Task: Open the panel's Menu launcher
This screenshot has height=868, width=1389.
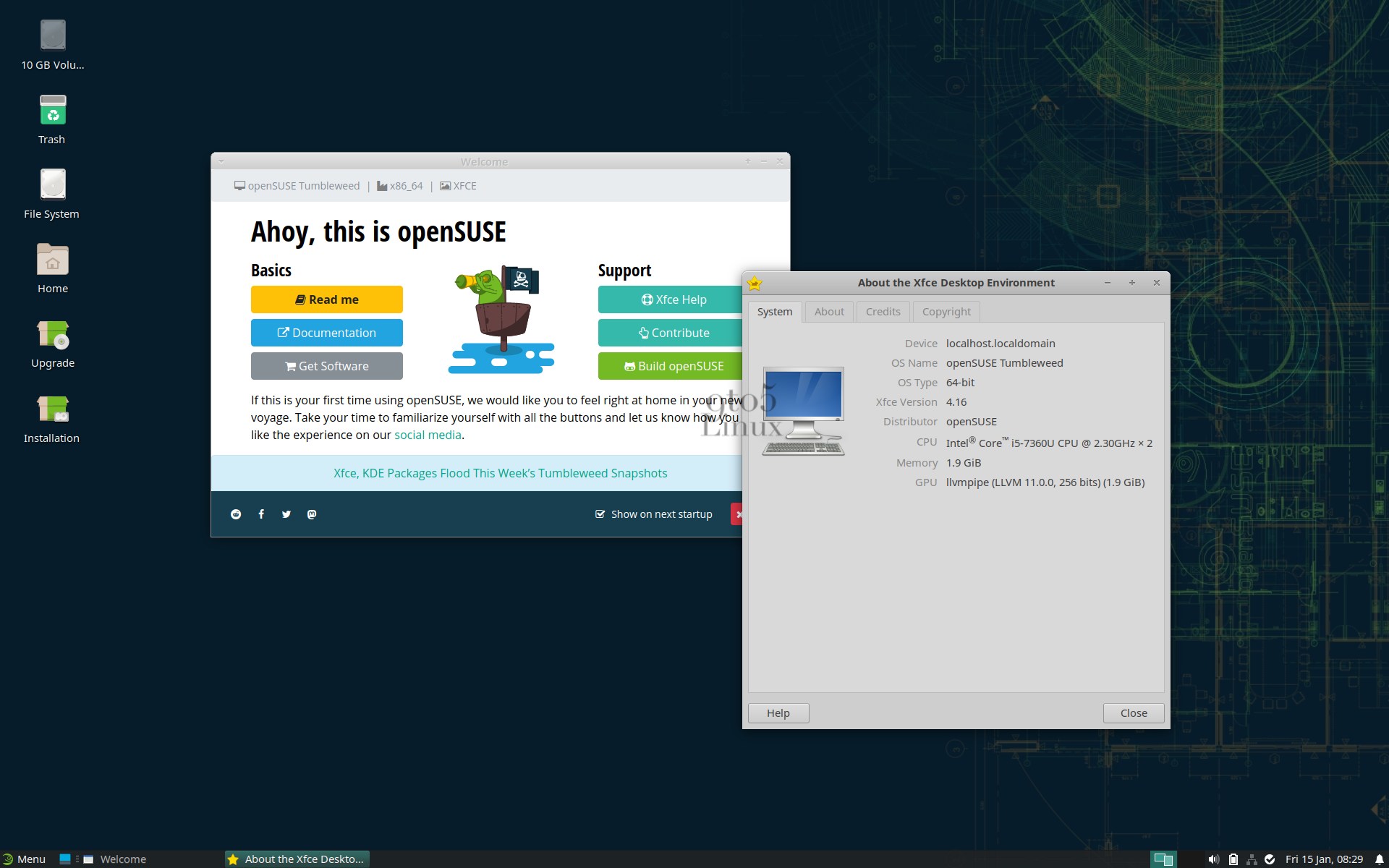Action: (x=24, y=859)
